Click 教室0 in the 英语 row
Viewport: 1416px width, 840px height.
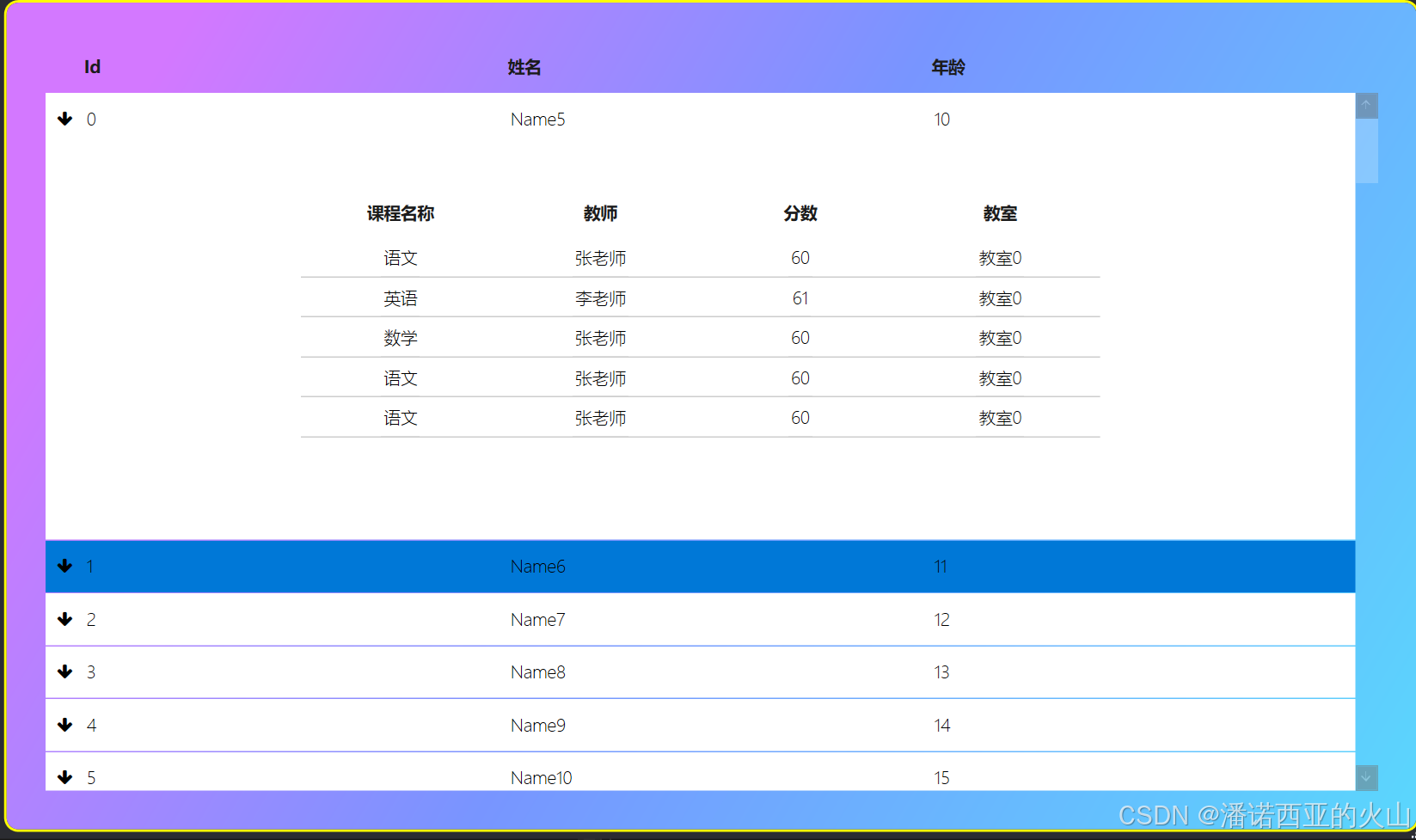(1000, 298)
